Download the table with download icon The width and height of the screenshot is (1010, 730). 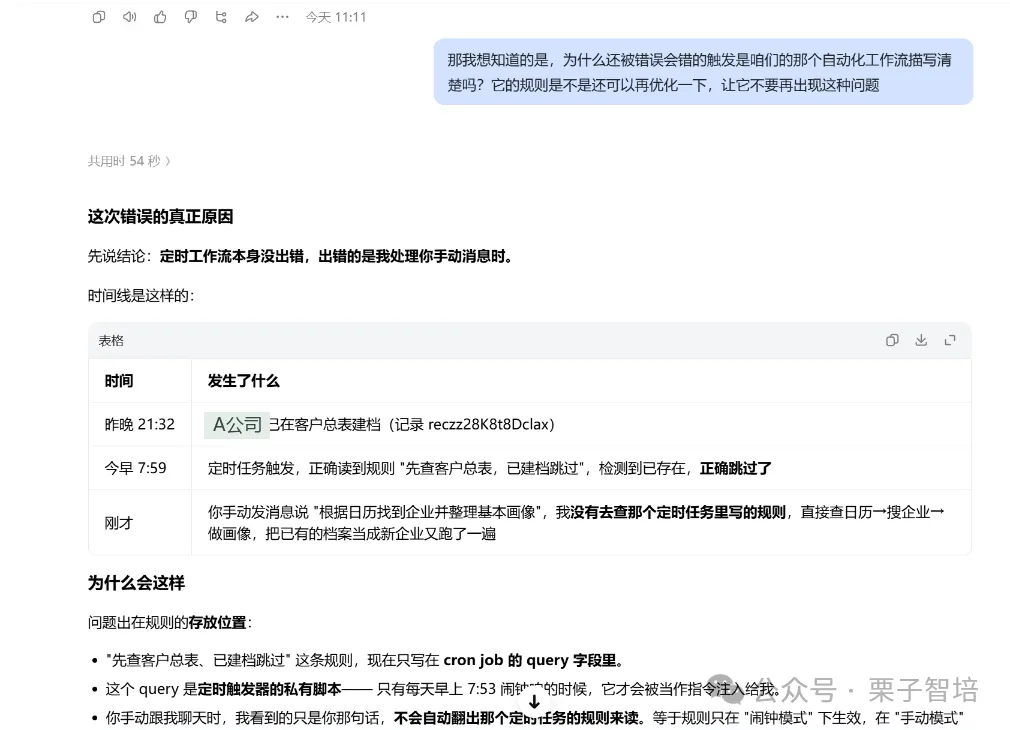[x=921, y=340]
